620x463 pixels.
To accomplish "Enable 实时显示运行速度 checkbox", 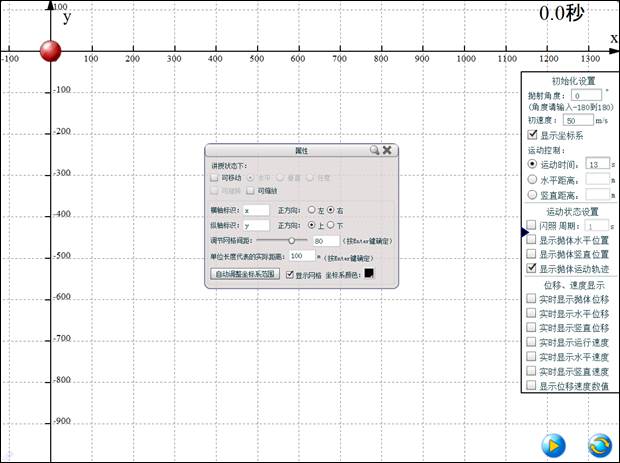I will 532,341.
